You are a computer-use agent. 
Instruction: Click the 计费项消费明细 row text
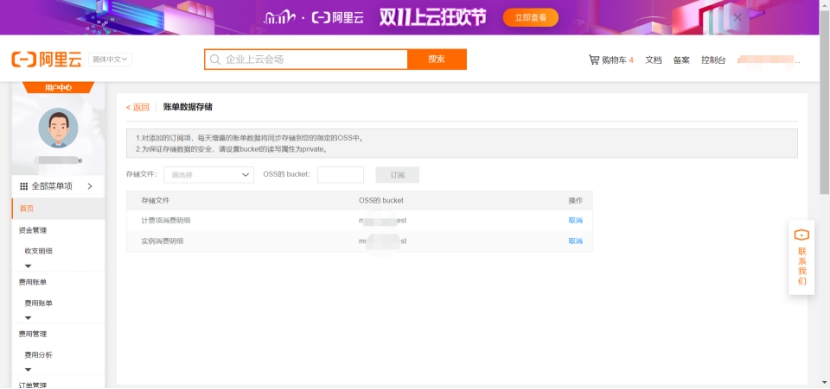[166, 220]
